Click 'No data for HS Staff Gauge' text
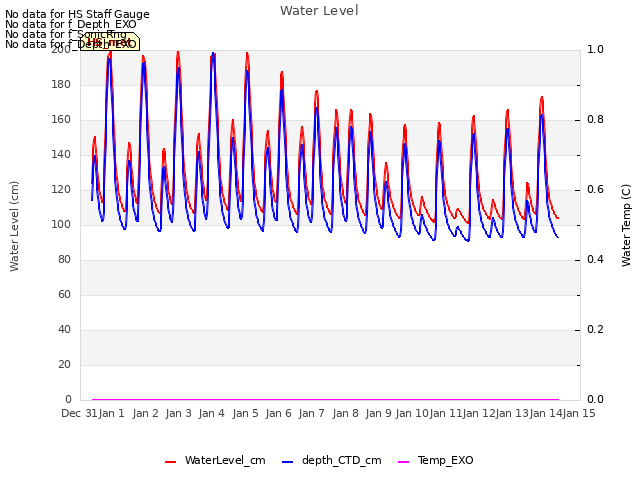 pyautogui.click(x=77, y=14)
